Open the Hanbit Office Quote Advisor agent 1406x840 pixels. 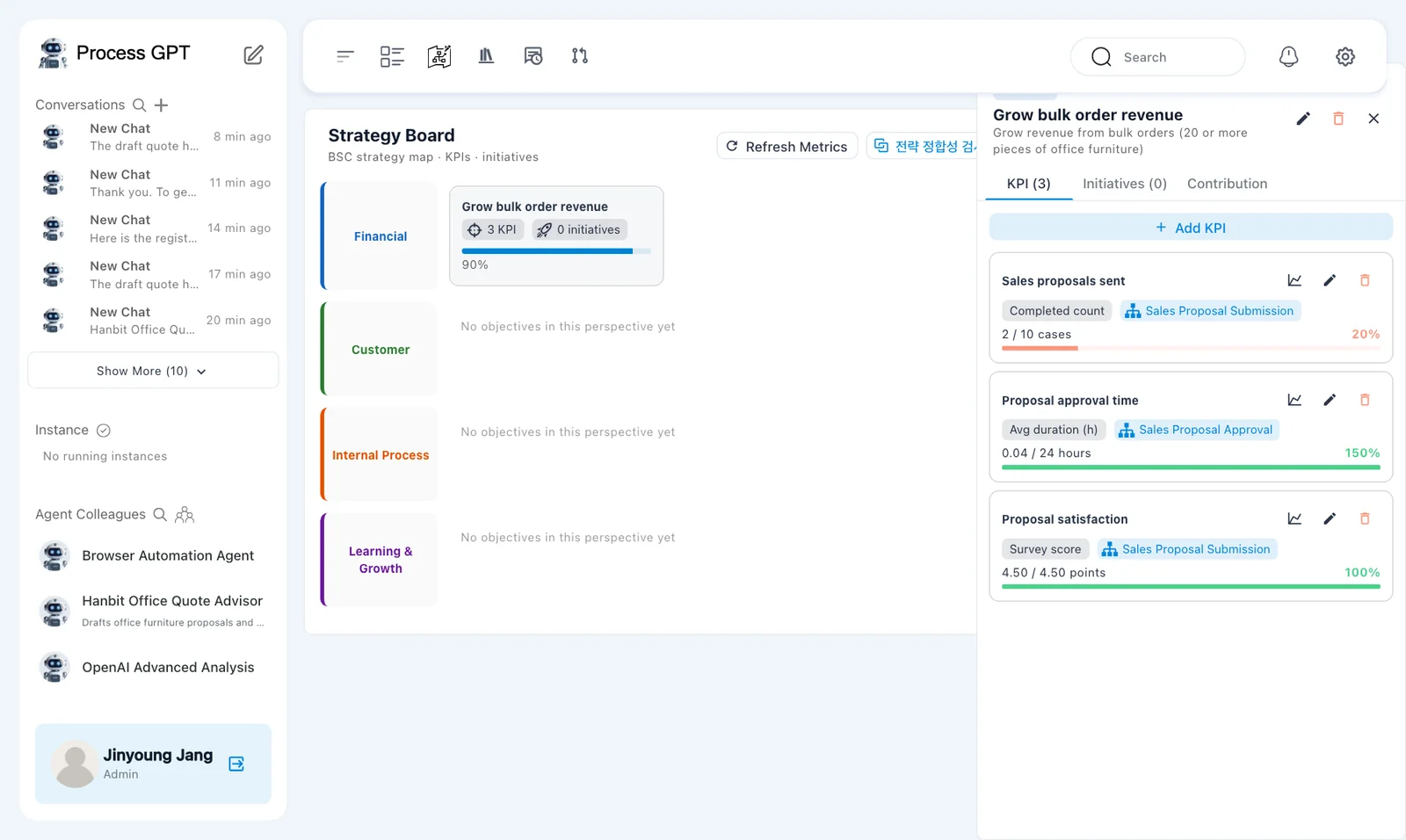coord(153,611)
